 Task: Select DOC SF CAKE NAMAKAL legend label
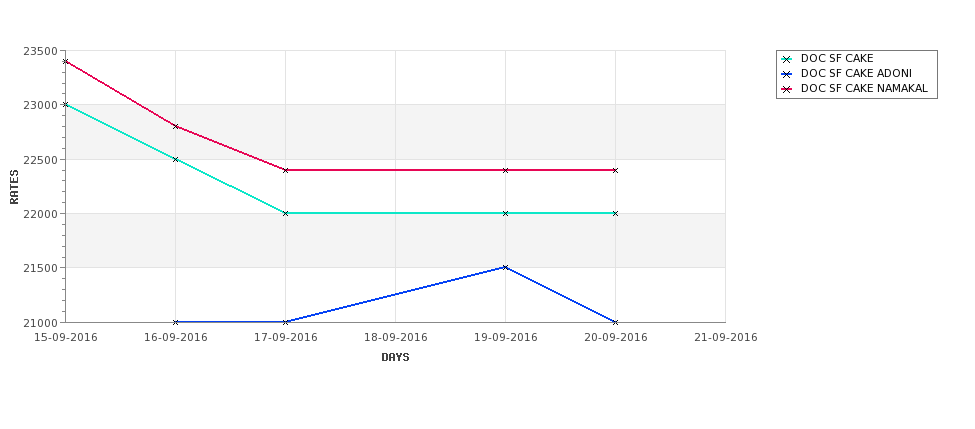pyautogui.click(x=864, y=88)
